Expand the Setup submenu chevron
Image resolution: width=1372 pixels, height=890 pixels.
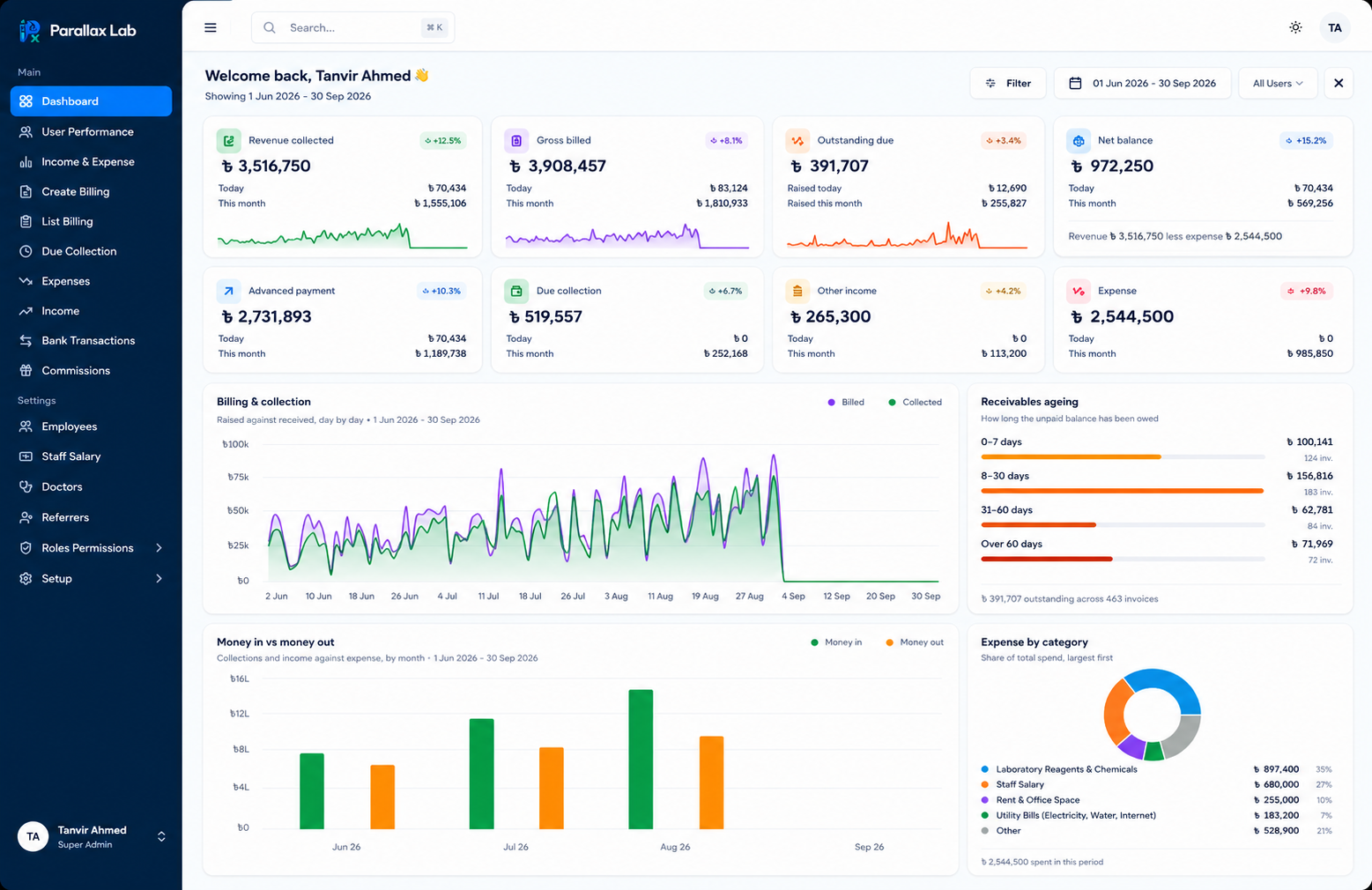[x=159, y=579]
